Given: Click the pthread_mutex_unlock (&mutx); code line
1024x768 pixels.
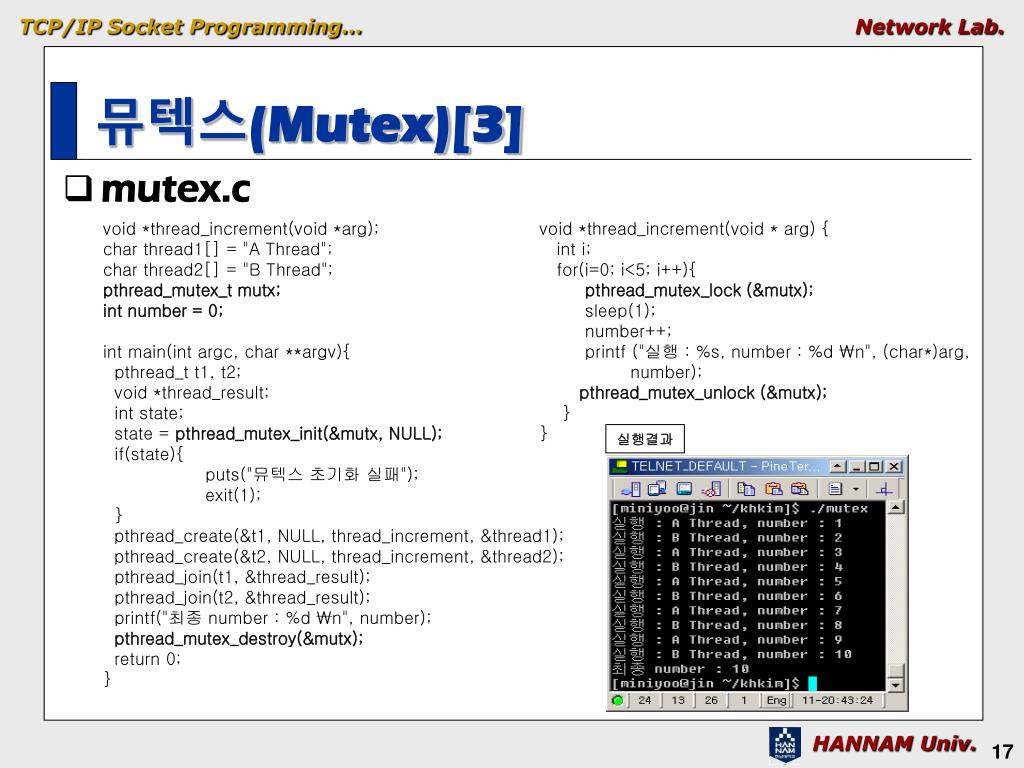Looking at the screenshot, I should click(703, 392).
